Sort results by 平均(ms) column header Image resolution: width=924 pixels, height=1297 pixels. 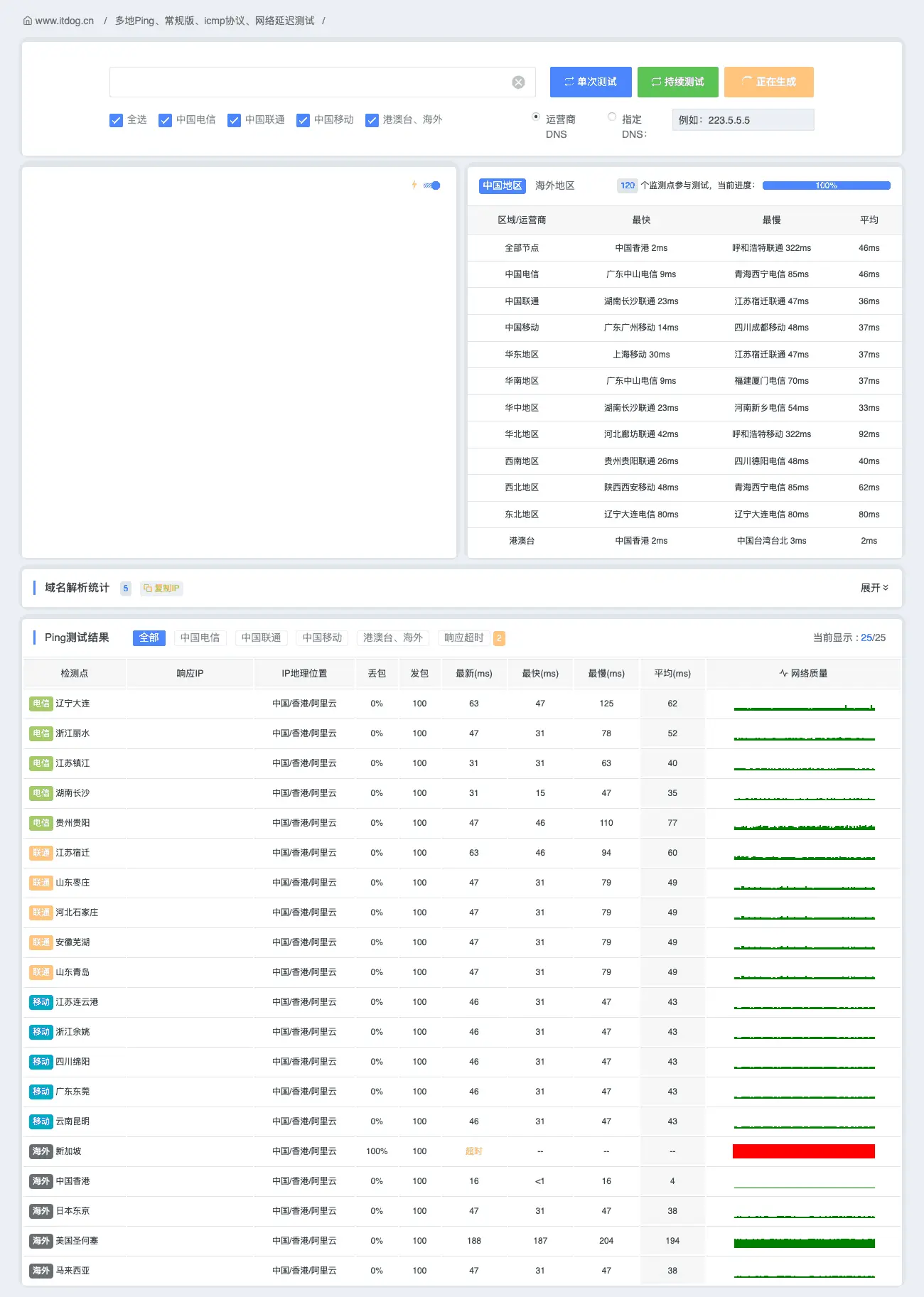click(x=672, y=673)
